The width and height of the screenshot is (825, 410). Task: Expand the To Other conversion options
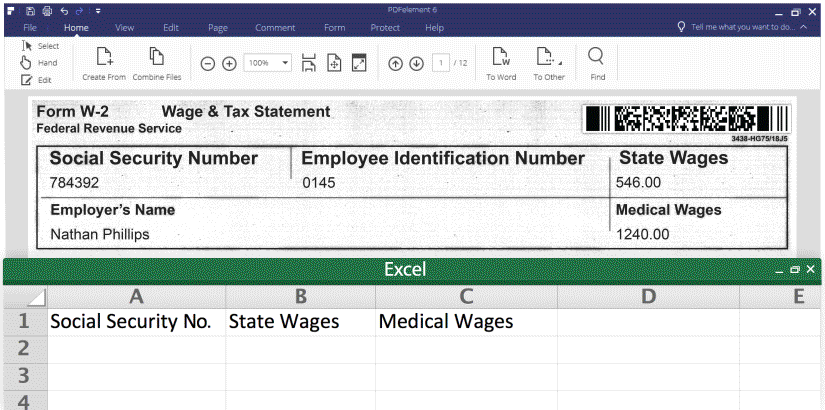pos(548,57)
